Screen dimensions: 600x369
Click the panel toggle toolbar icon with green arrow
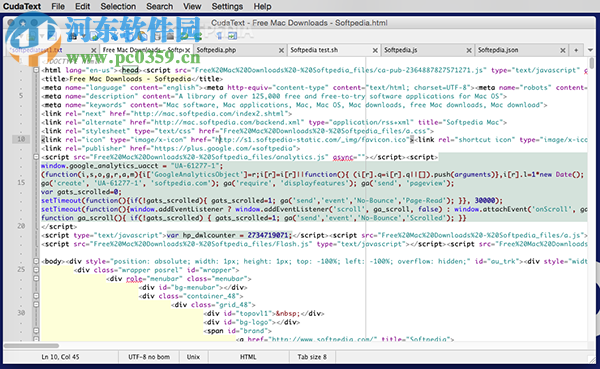tap(232, 36)
